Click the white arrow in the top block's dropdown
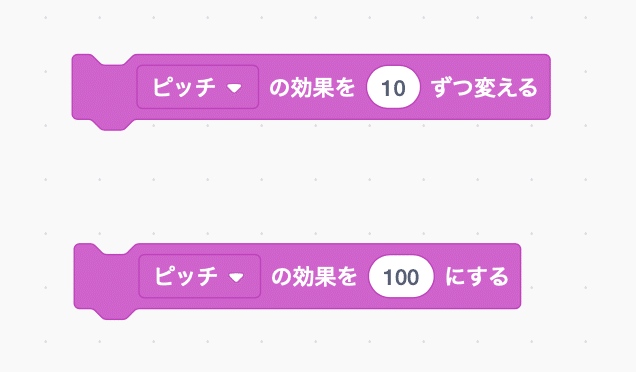Viewport: 636px width, 372px height. click(x=234, y=88)
